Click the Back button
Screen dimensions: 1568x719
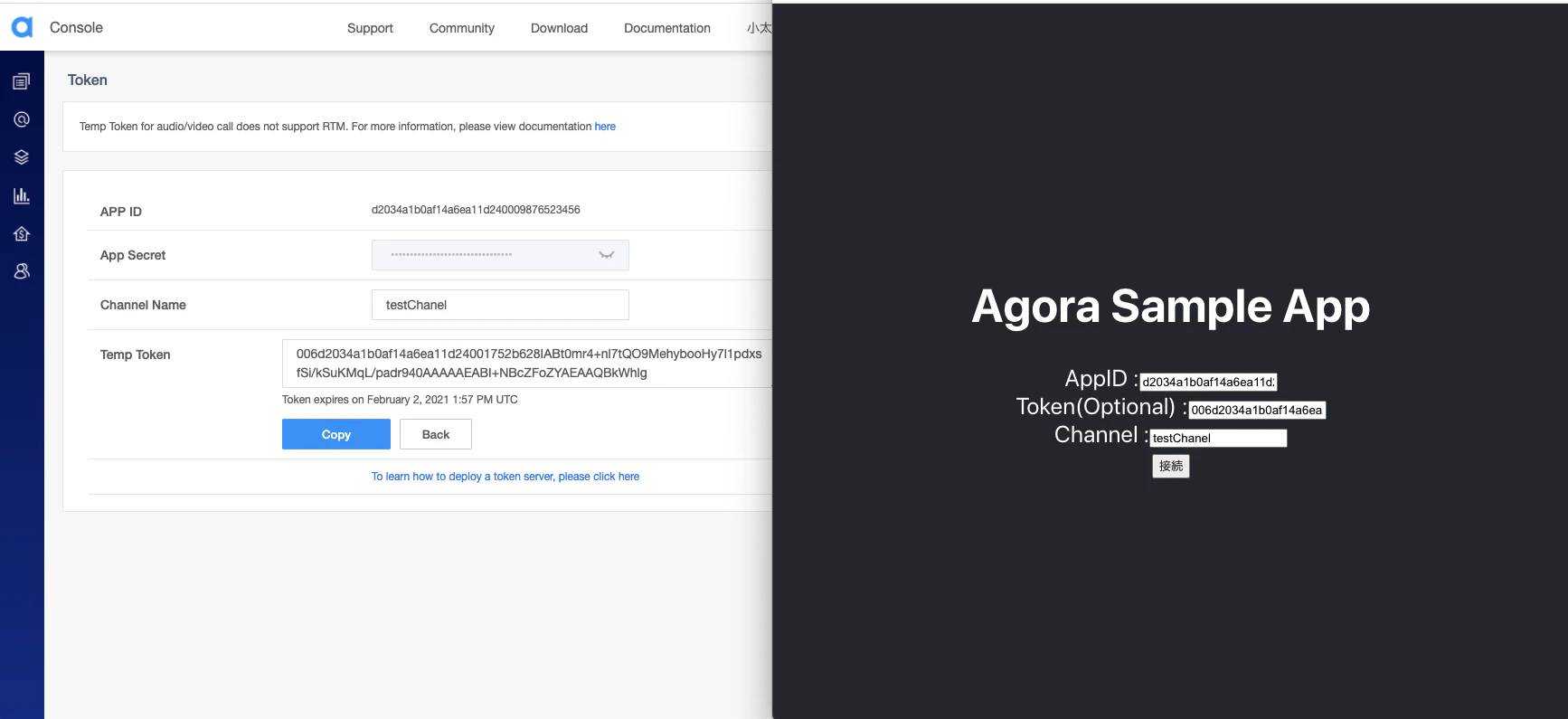[436, 434]
